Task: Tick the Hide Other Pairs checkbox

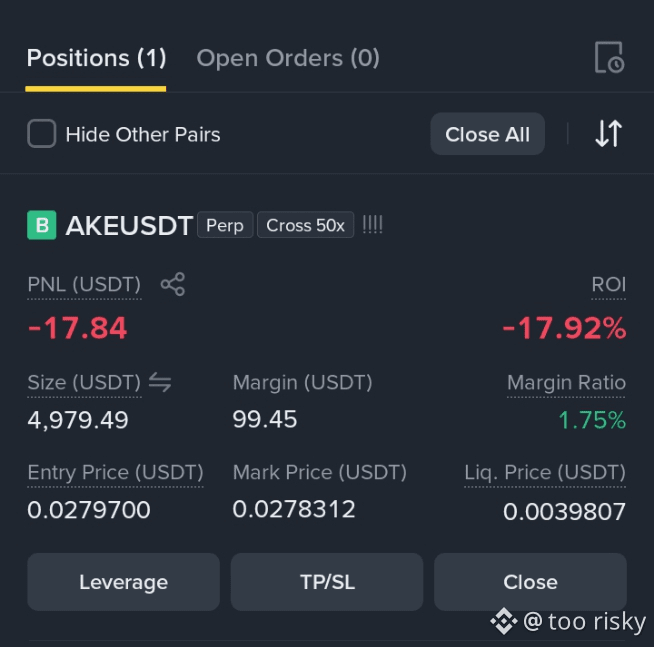Action: pyautogui.click(x=42, y=133)
